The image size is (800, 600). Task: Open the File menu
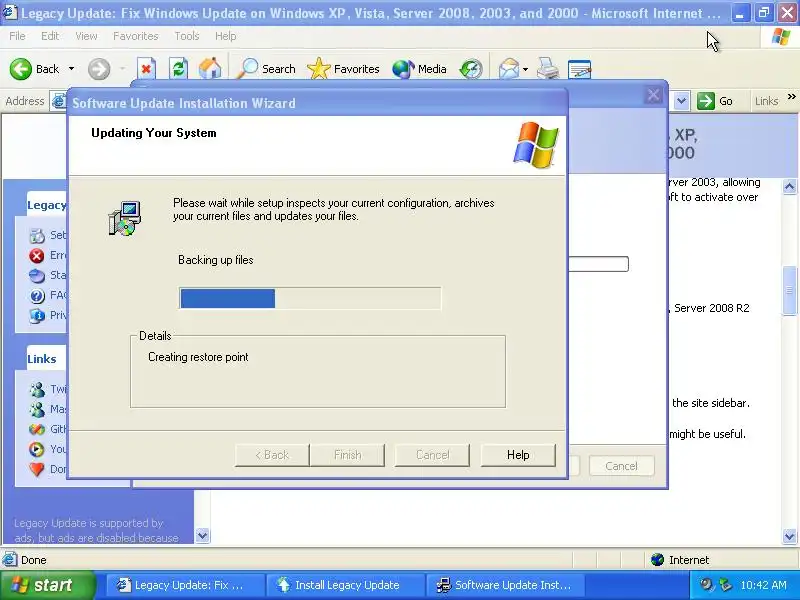click(x=17, y=36)
